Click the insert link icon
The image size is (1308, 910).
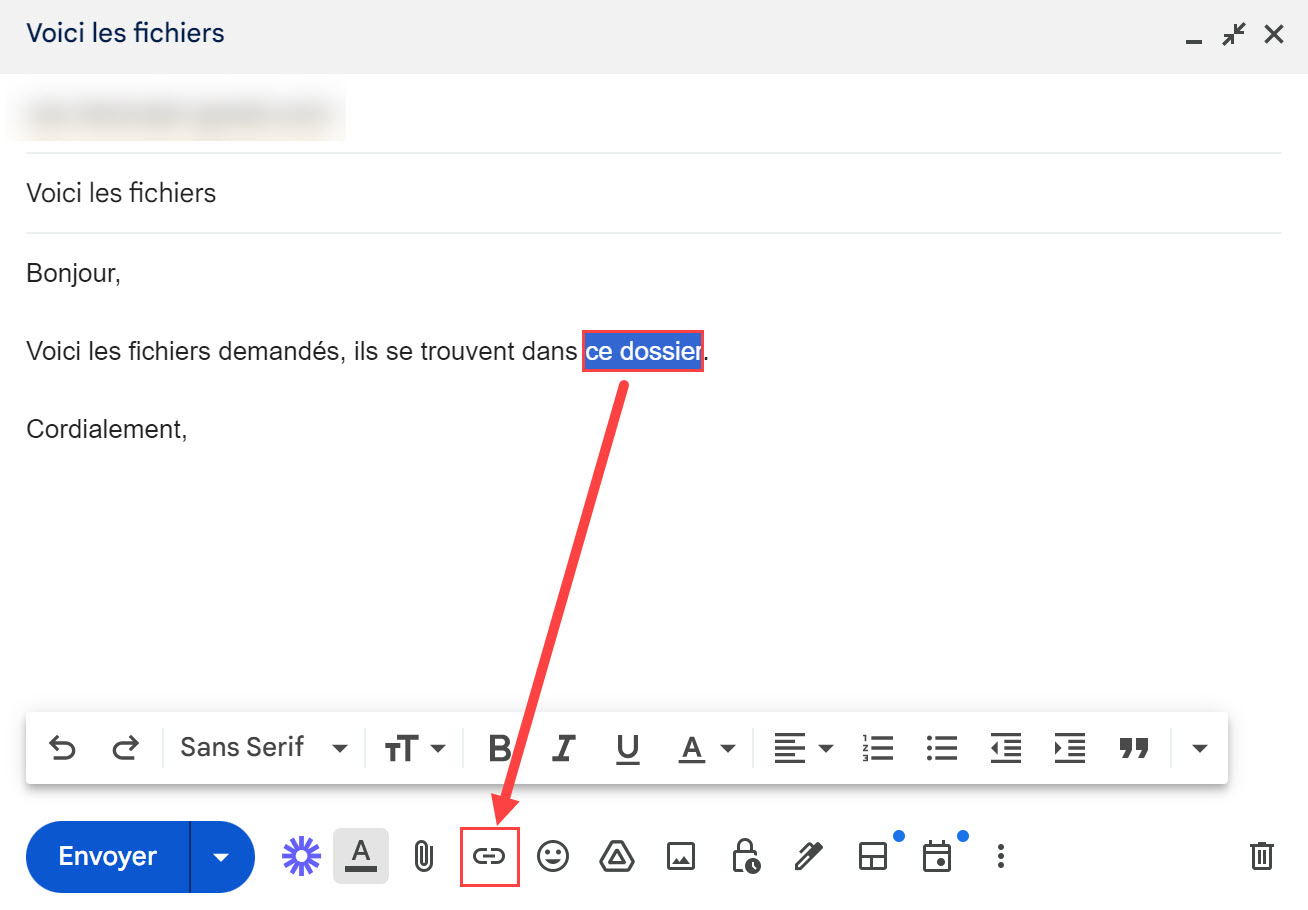tap(489, 856)
